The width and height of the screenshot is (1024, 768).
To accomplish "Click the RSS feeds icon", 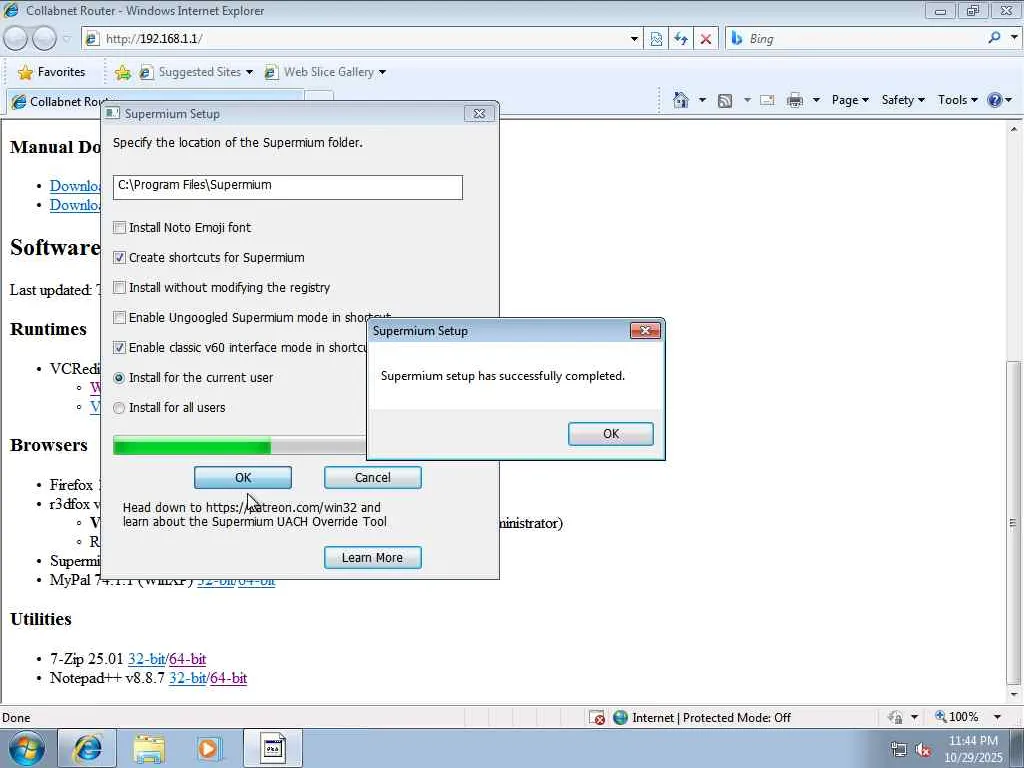I will pos(725,100).
